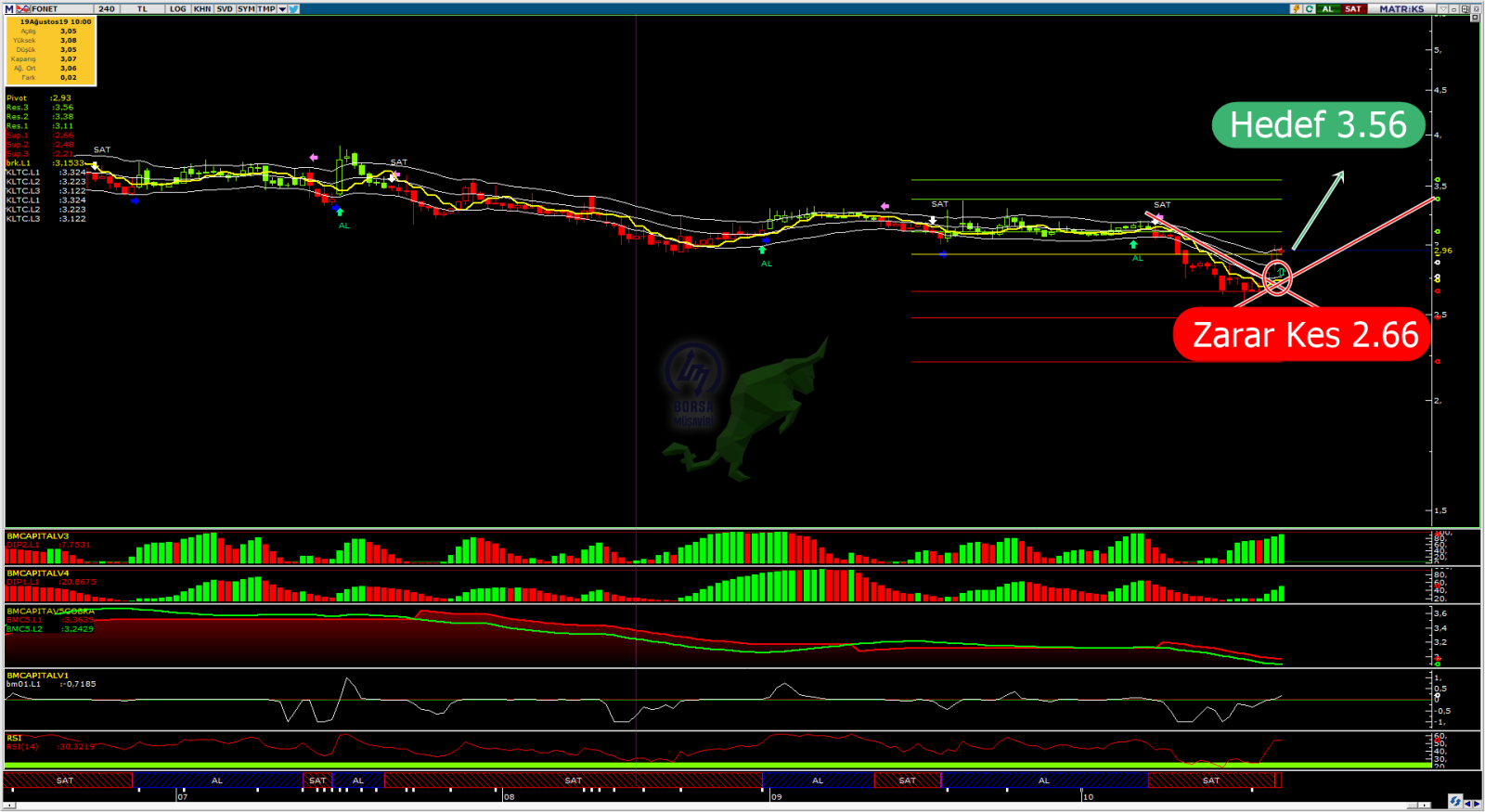Screen dimensions: 1485x812
Task: Toggle the SVD option
Action: coord(225,9)
